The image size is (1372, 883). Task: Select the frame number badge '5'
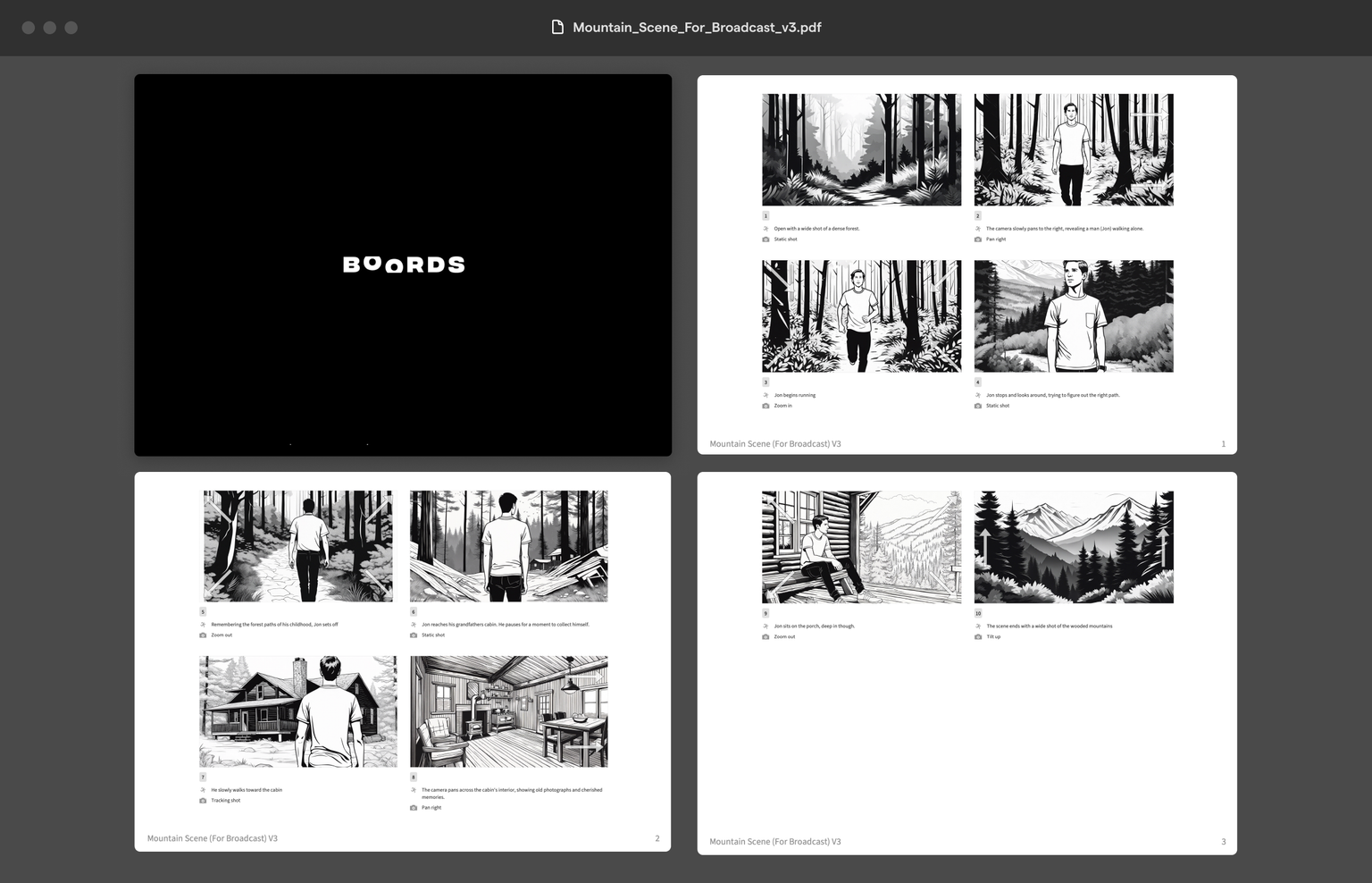click(x=202, y=611)
